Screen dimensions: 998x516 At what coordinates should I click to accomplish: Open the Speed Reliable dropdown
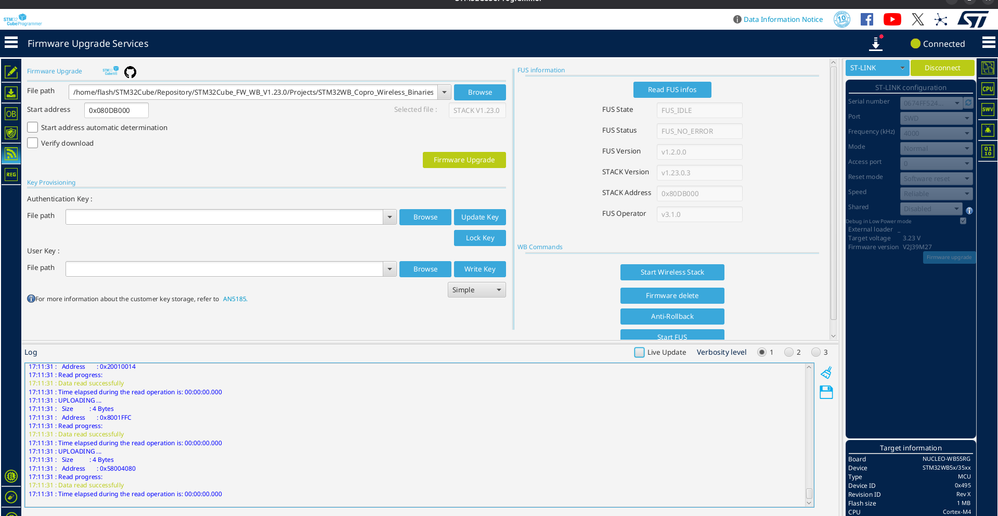point(936,193)
